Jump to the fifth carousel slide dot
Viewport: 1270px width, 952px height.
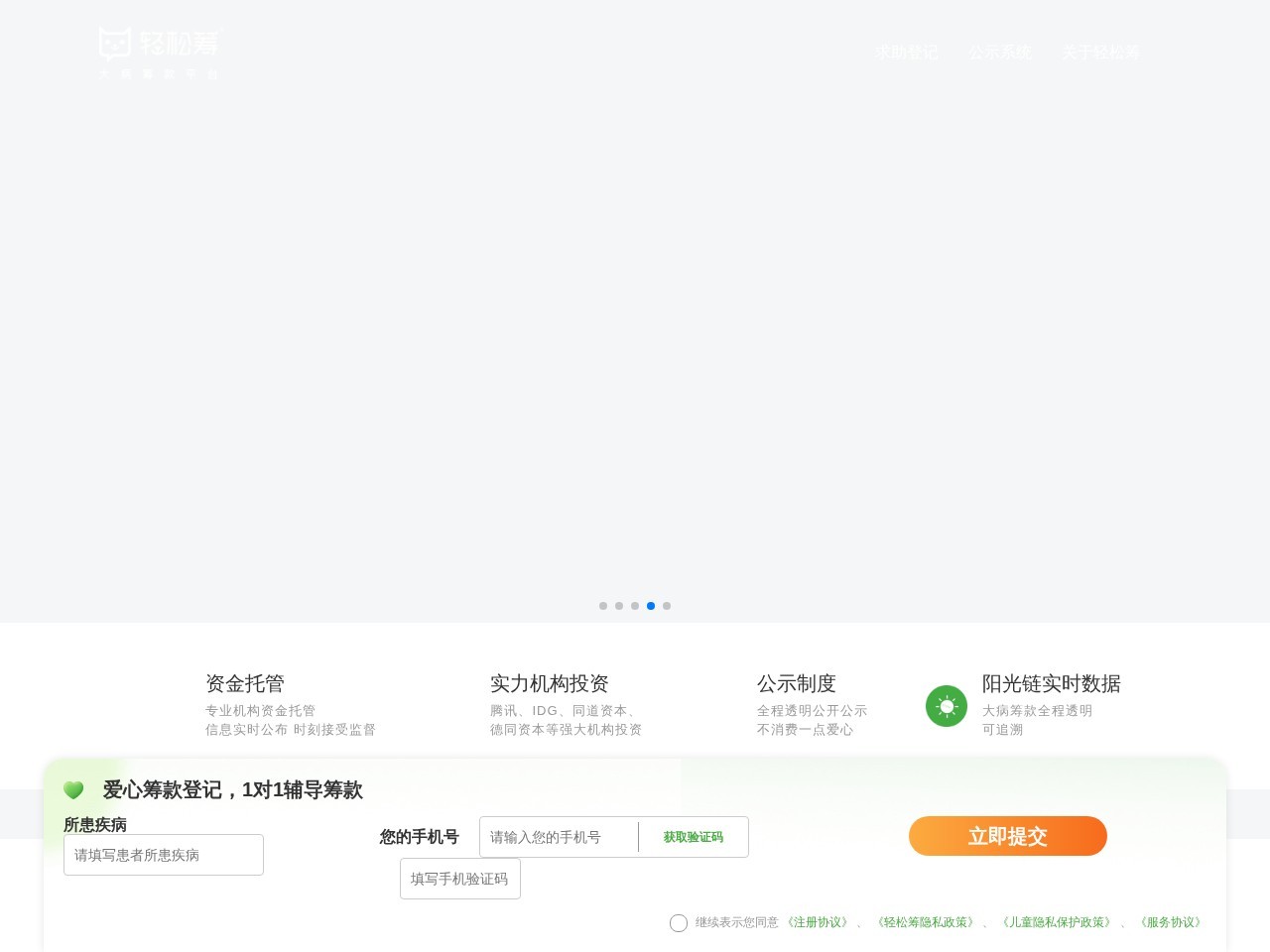[667, 606]
